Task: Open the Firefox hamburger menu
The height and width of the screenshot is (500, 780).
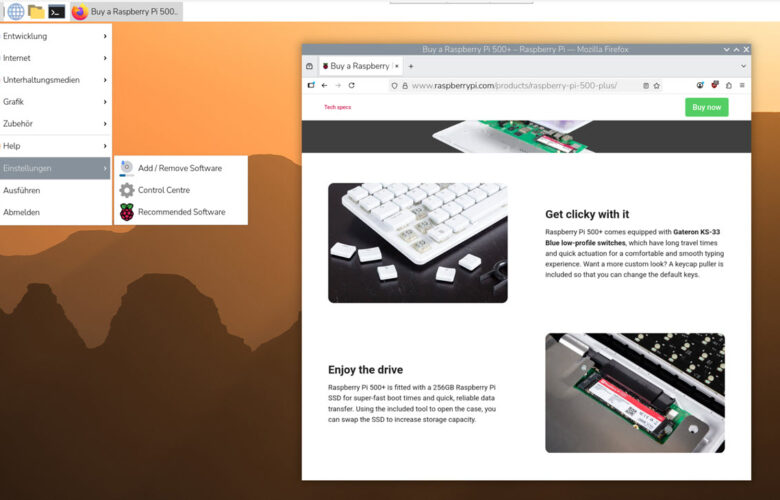Action: [x=741, y=86]
